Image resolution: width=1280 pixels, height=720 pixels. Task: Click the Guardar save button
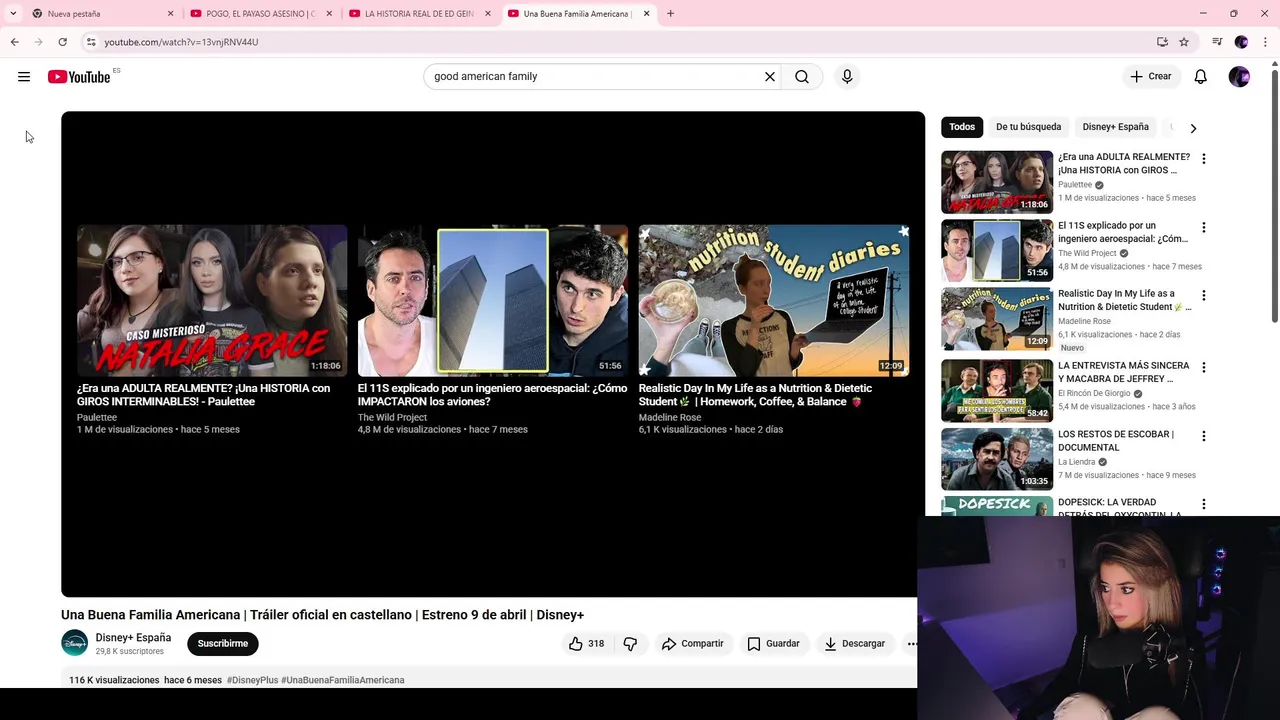pyautogui.click(x=773, y=644)
